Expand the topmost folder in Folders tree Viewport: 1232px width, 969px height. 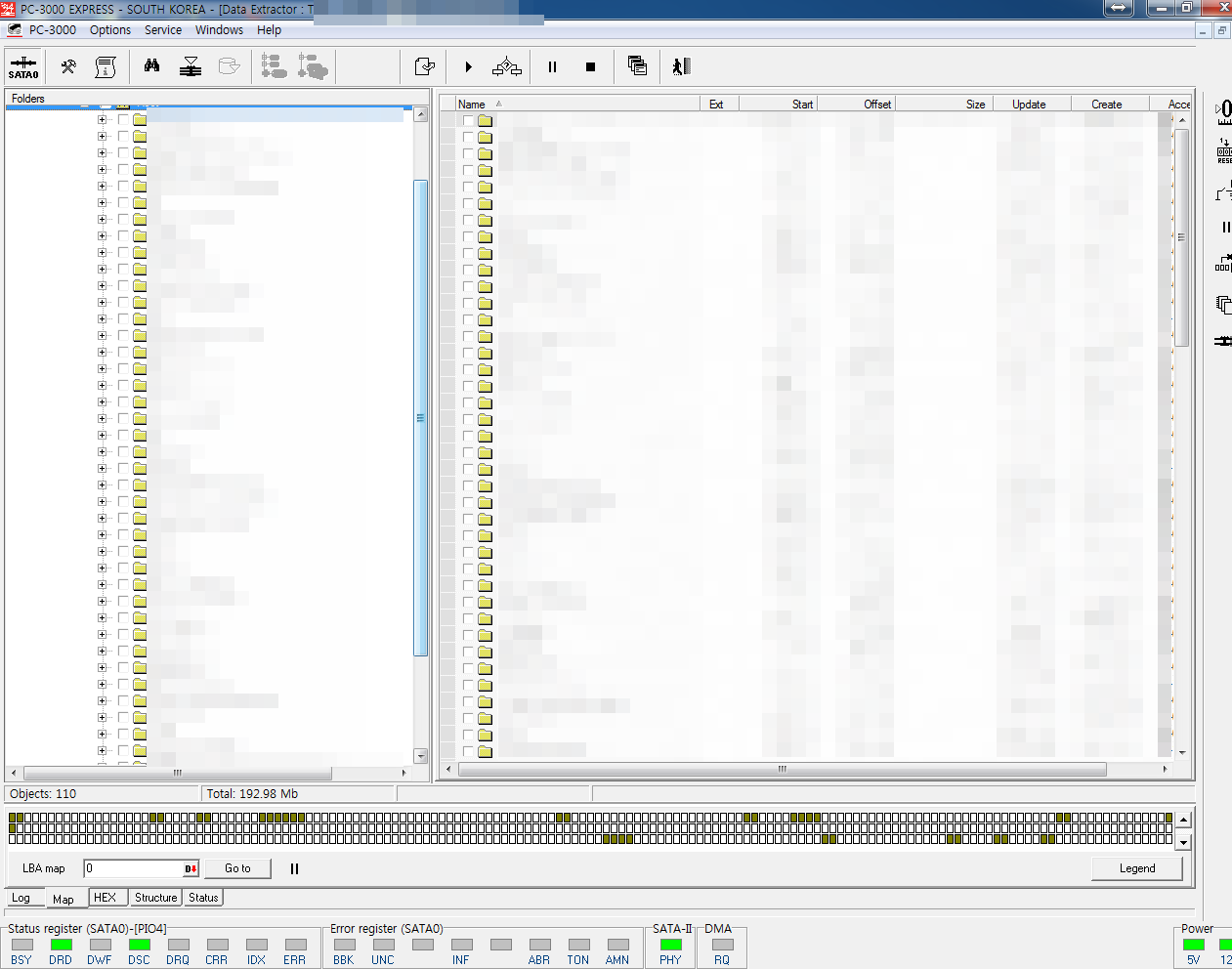[x=102, y=120]
